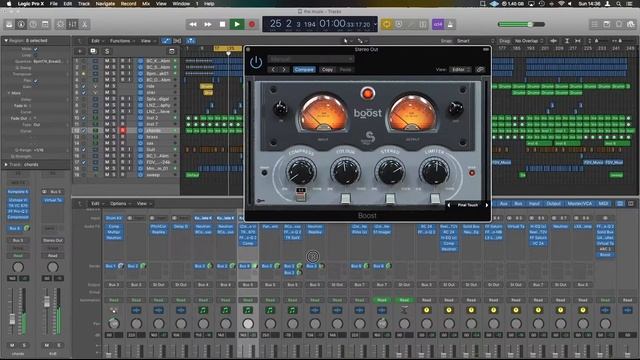Open Quick Help button in control bar
640x360 pixels.
pyautogui.click(x=33, y=24)
